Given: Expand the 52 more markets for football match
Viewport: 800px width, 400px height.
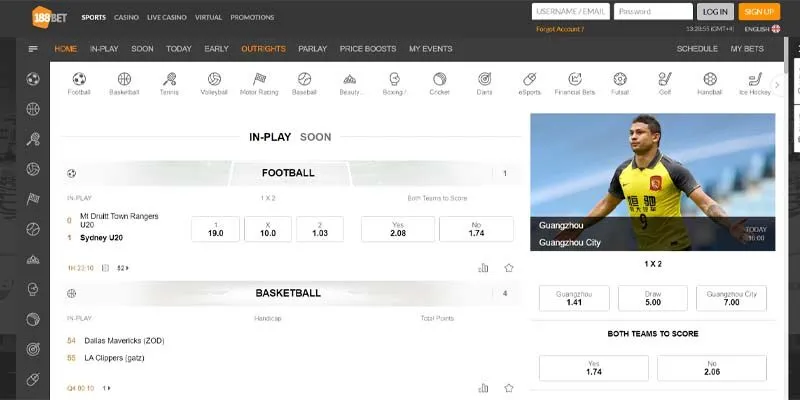Looking at the screenshot, I should click(x=122, y=268).
